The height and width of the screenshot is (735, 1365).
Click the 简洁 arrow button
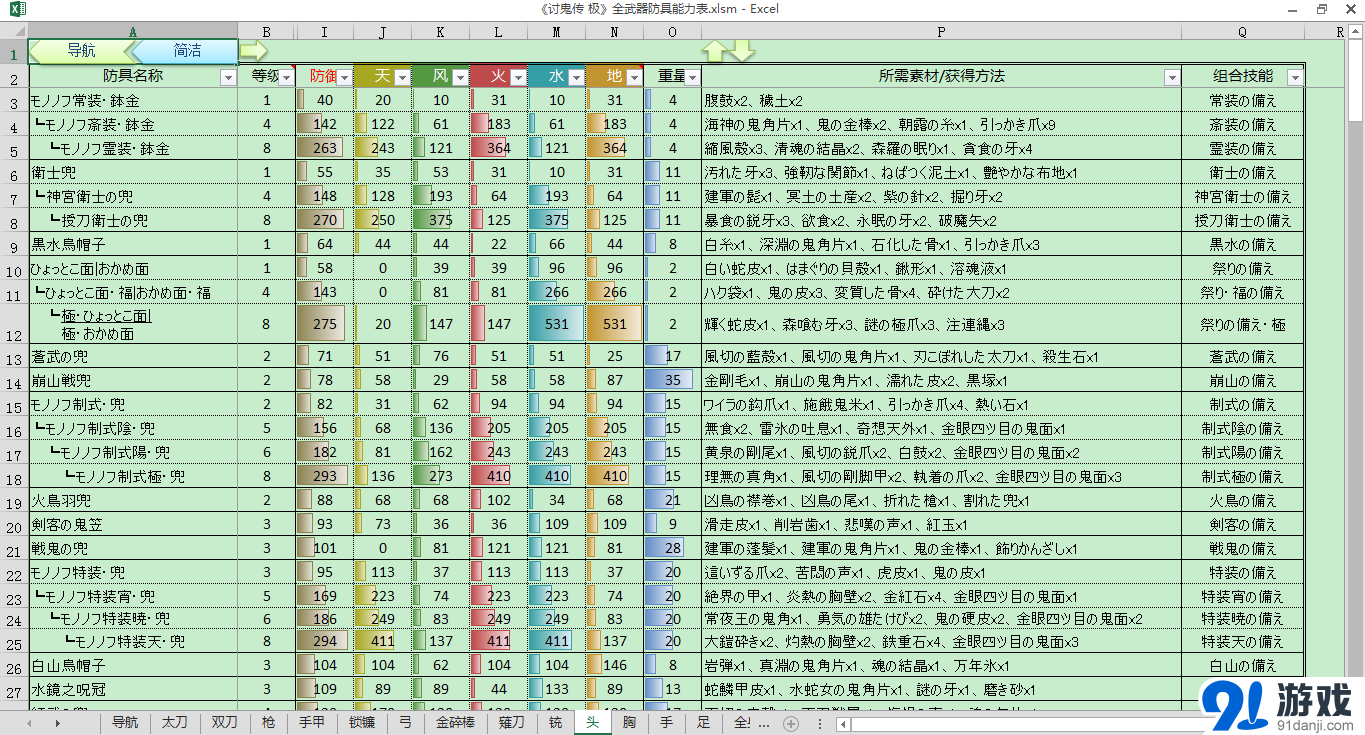point(186,50)
